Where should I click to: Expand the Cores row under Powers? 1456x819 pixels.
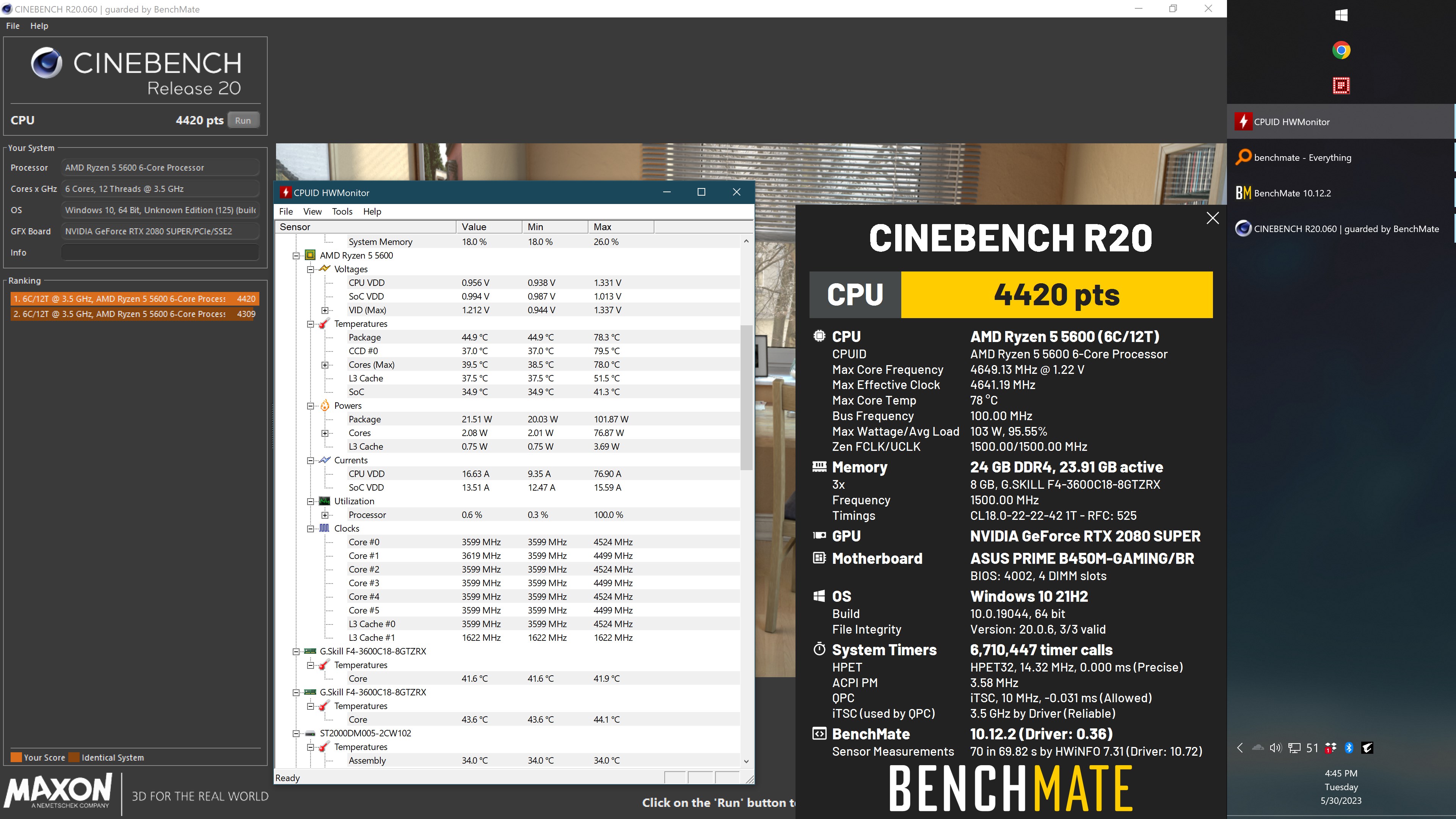(325, 433)
